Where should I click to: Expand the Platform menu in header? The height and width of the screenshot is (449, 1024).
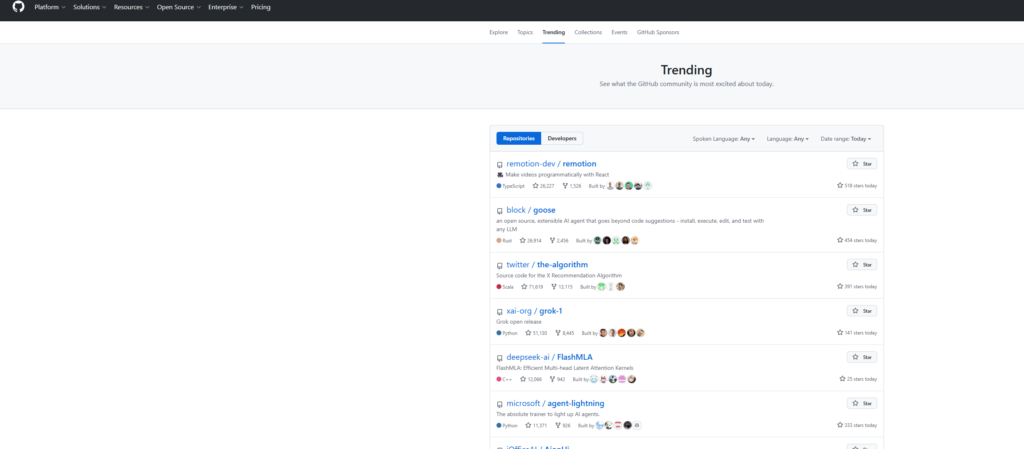[49, 7]
